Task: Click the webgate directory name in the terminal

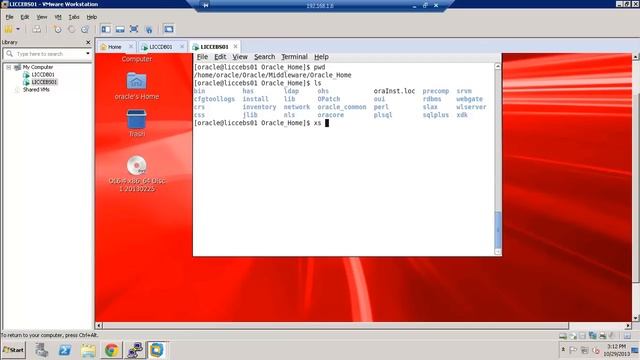Action: click(469, 99)
